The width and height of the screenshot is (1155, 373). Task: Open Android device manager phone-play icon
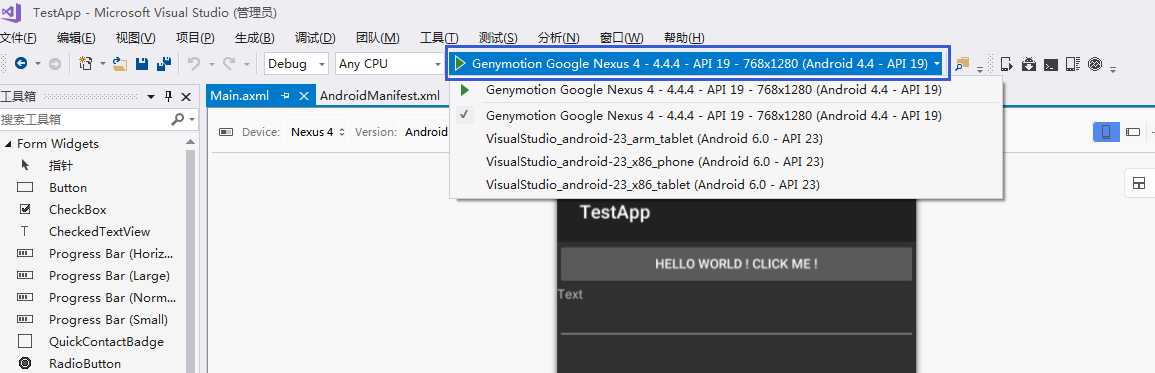1007,64
